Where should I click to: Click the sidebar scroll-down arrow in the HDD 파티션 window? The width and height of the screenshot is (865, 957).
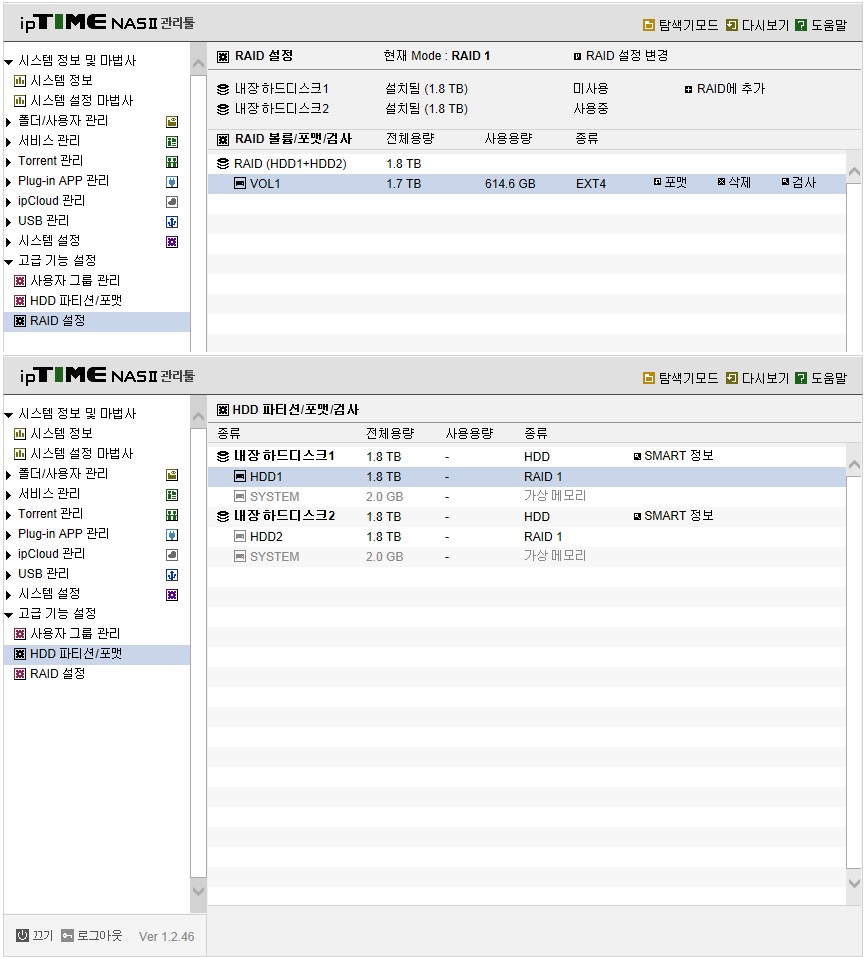pos(198,891)
